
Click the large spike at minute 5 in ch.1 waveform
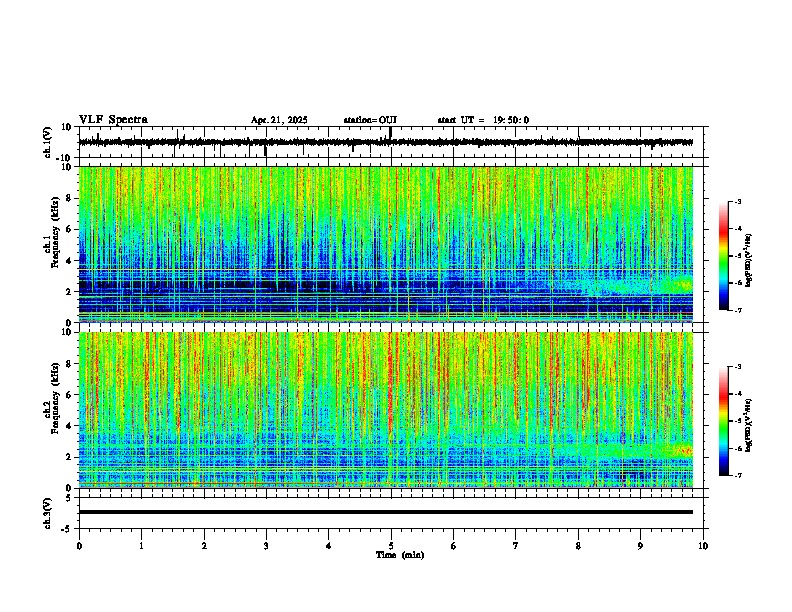[391, 134]
